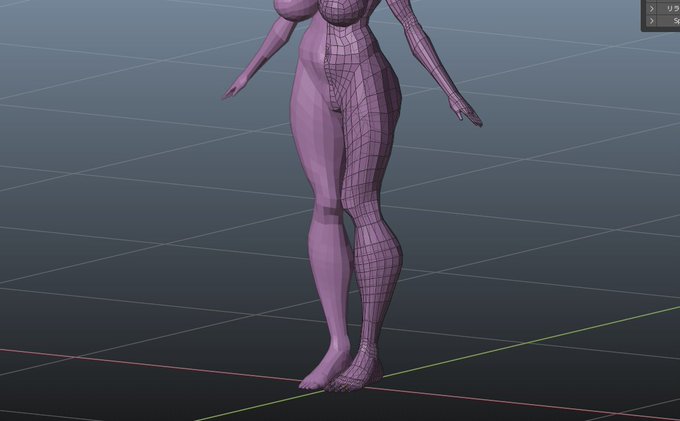Expand the panel row labeled "リラ"
The image size is (680, 421).
(651, 8)
